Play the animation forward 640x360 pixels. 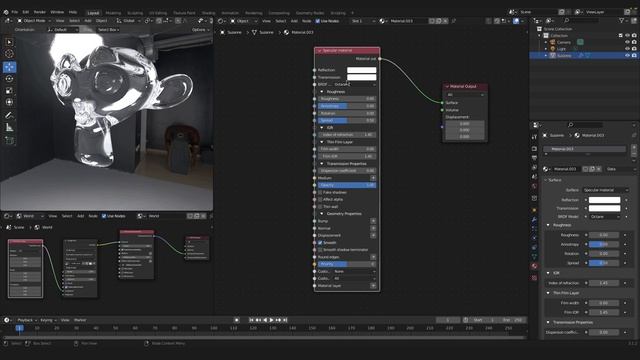271,320
